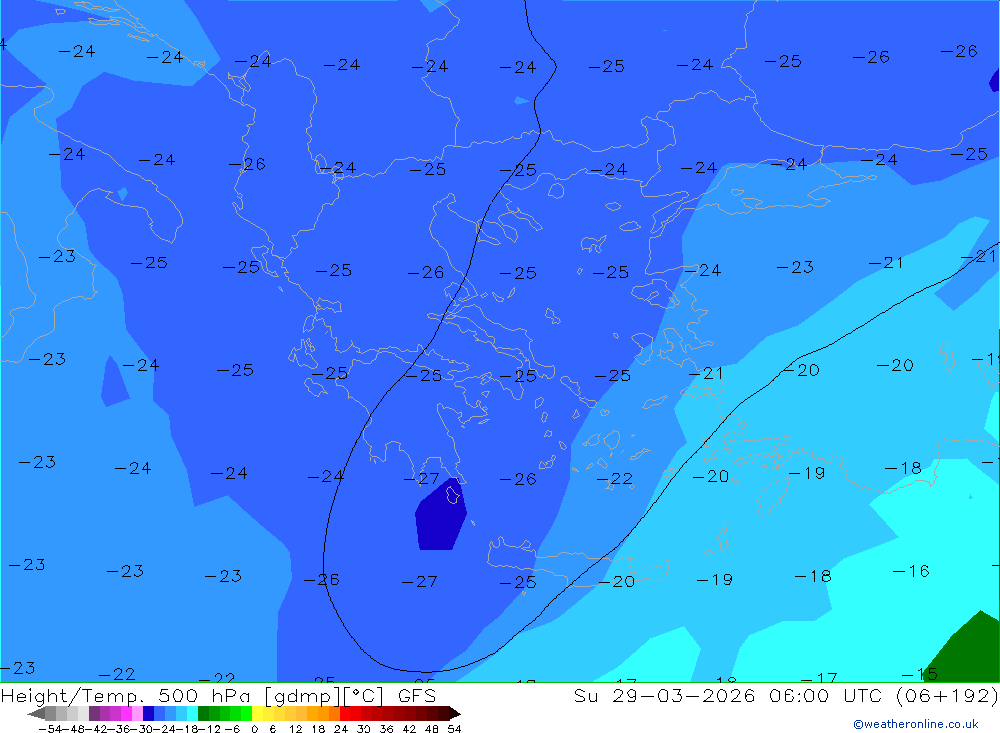Click the '0' color scale label
Viewport: 1000px width, 733px height.
[x=254, y=729]
